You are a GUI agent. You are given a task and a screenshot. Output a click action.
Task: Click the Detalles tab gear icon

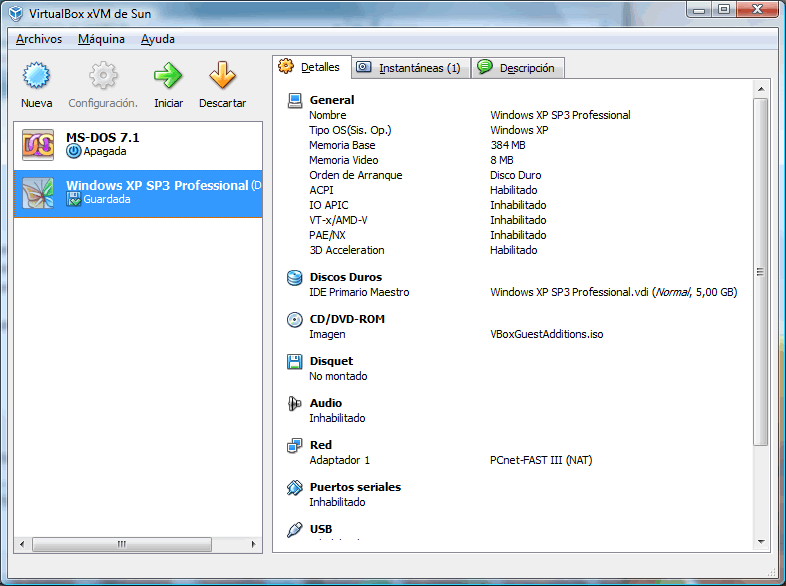pyautogui.click(x=286, y=66)
